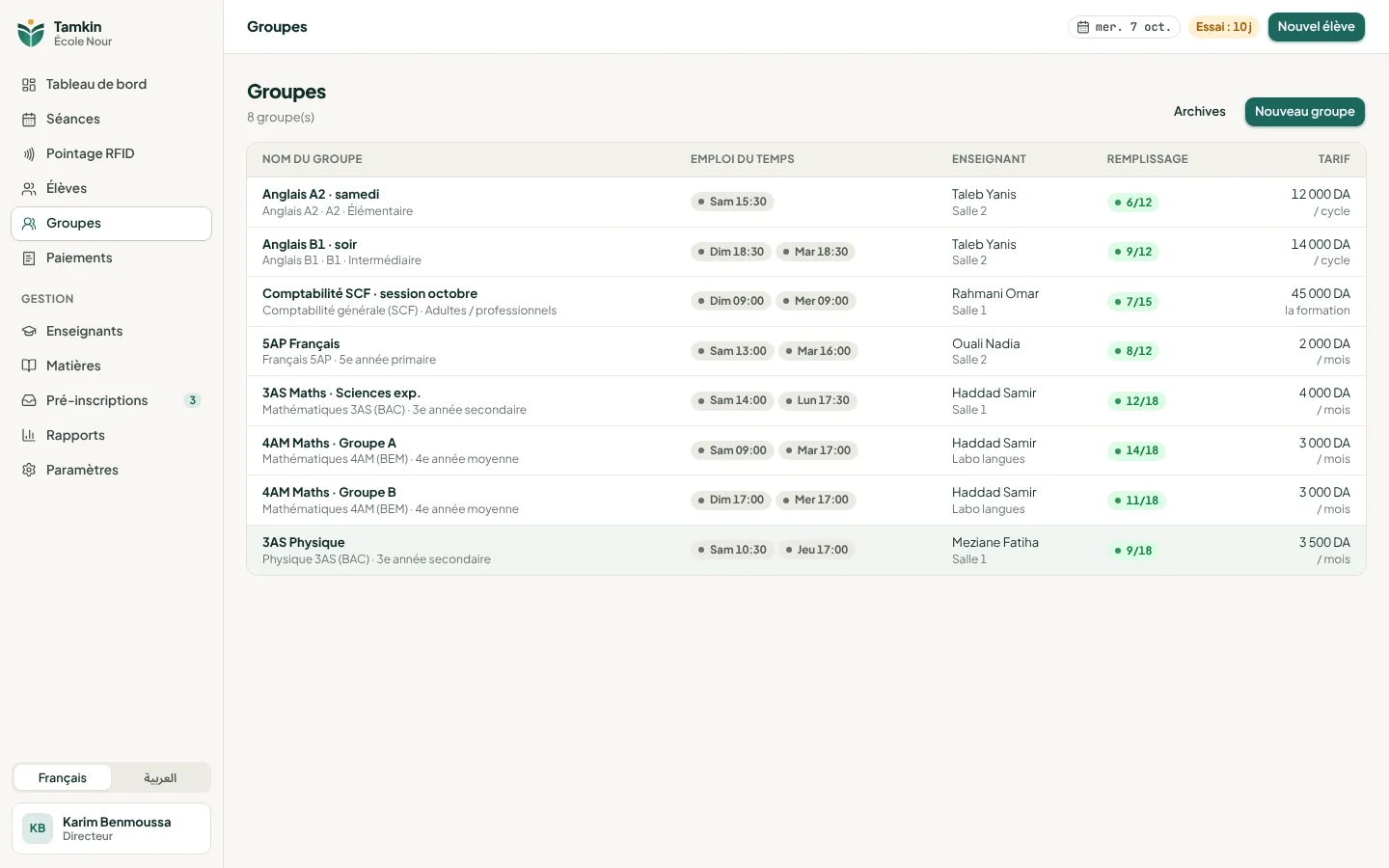This screenshot has width=1389, height=868.
Task: Click the Paramètres gear icon
Action: point(29,471)
